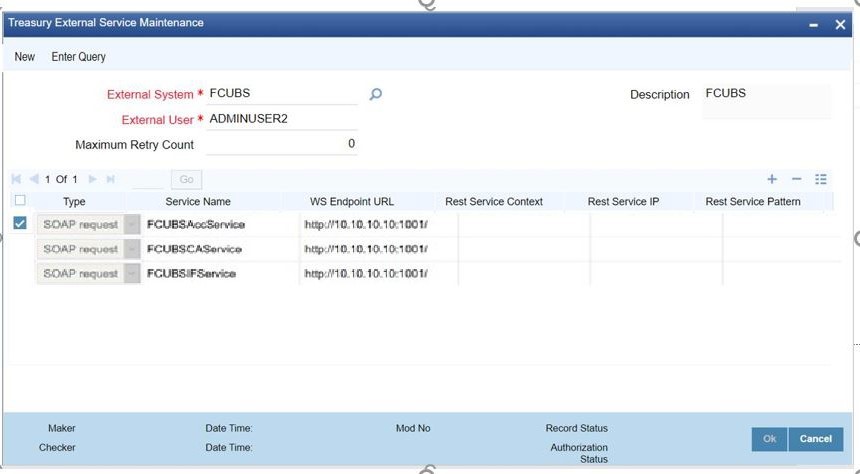
Task: Click the page number input beside Go
Action: pyautogui.click(x=149, y=179)
